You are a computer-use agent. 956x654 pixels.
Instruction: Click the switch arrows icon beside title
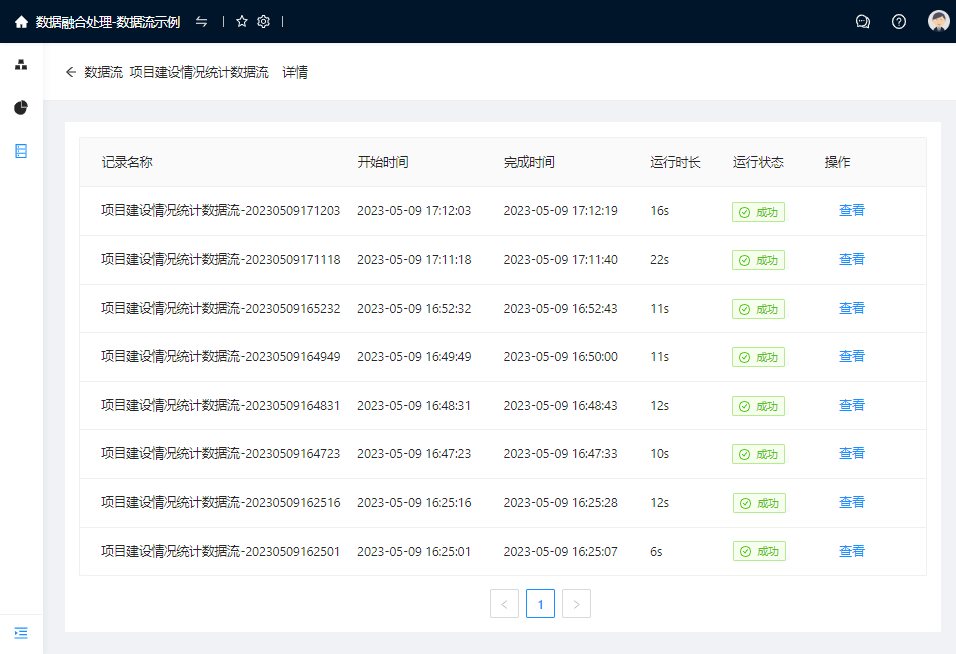coord(202,21)
